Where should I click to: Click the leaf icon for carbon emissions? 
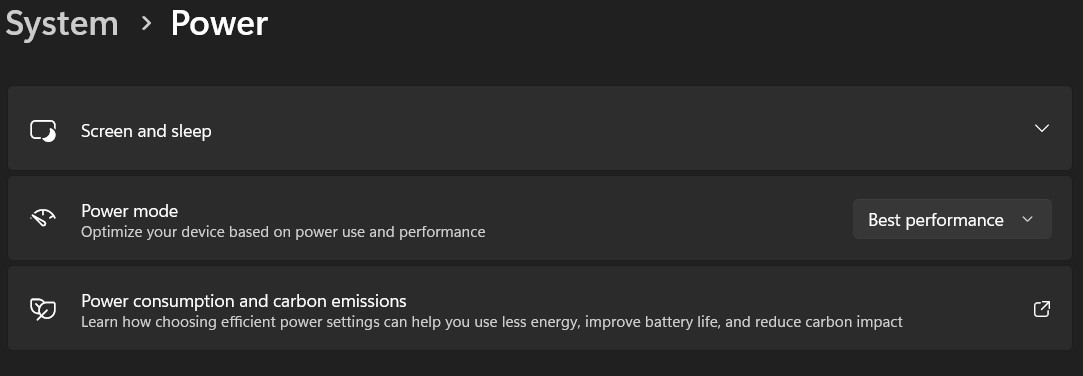[x=43, y=309]
